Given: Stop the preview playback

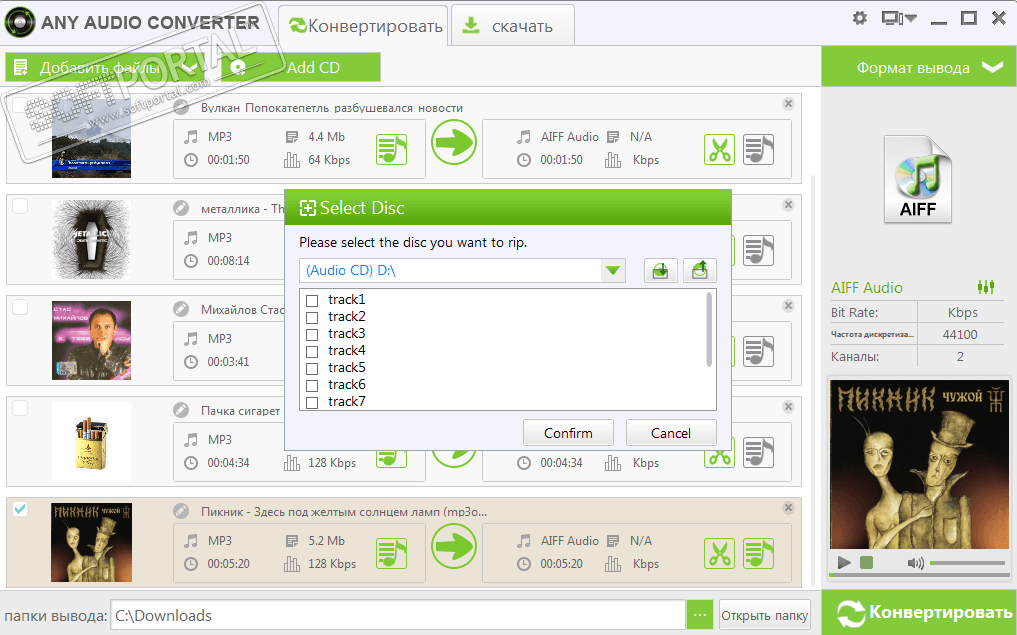Looking at the screenshot, I should 866,562.
